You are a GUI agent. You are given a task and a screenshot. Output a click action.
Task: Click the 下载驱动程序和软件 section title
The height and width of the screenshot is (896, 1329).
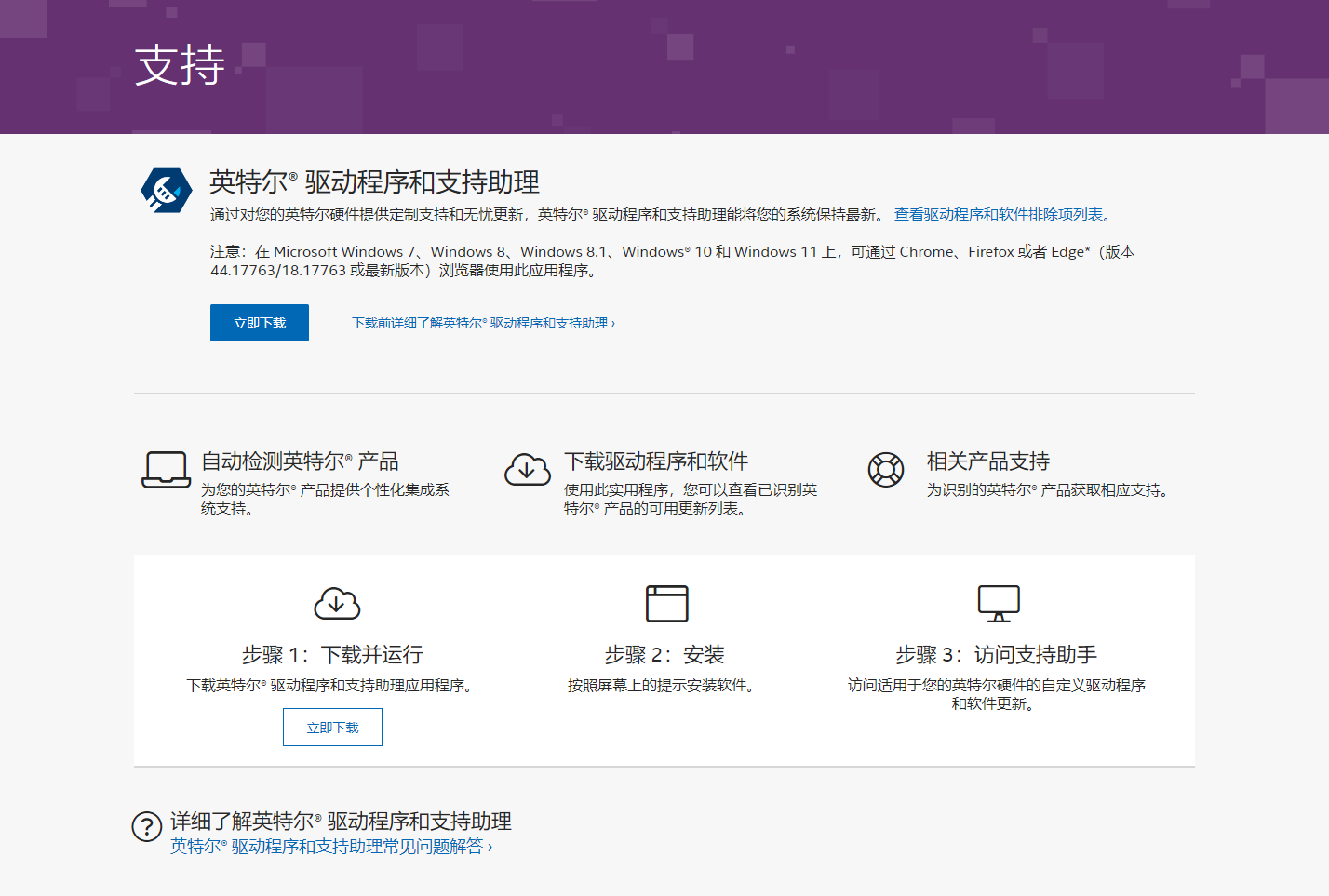[658, 461]
